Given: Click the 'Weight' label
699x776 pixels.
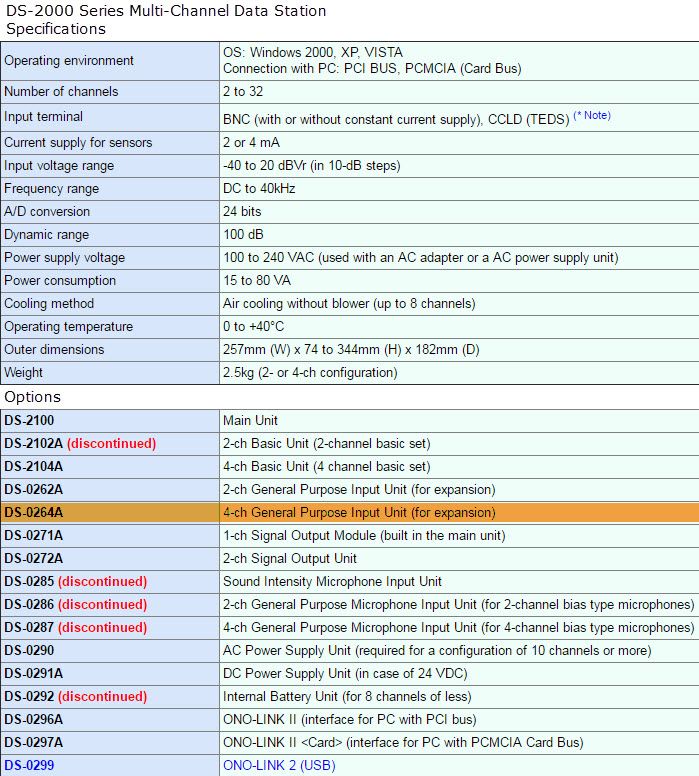Looking at the screenshot, I should pos(23,373).
